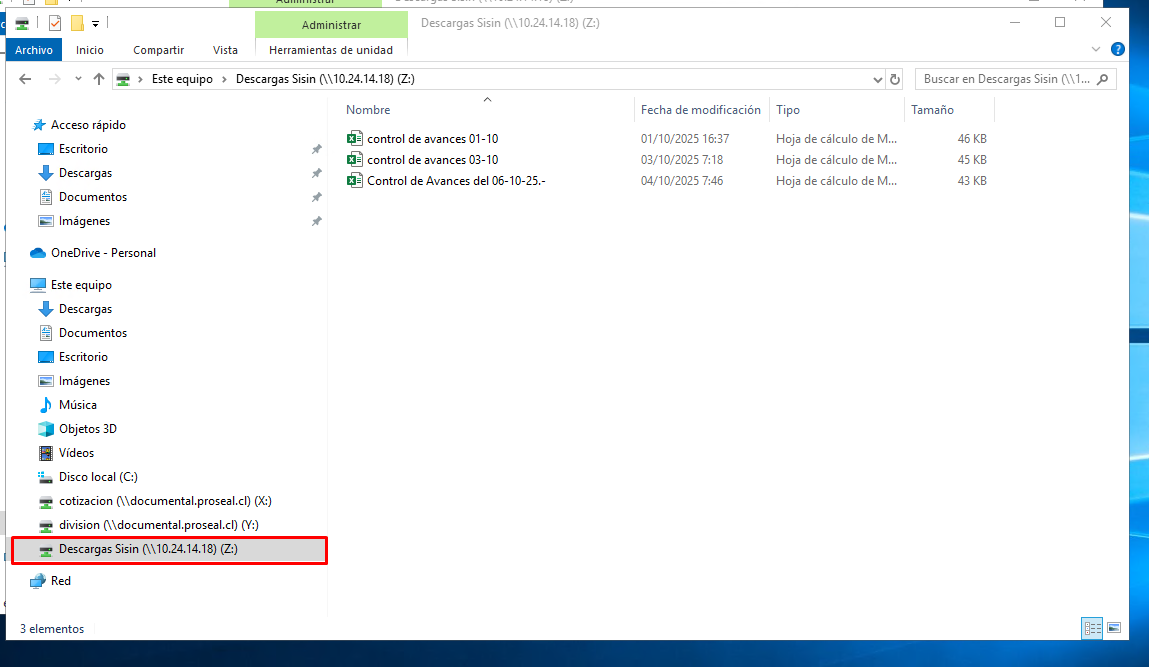
Task: Click the Buscar en Descargas Sisin search box
Action: pos(1005,79)
